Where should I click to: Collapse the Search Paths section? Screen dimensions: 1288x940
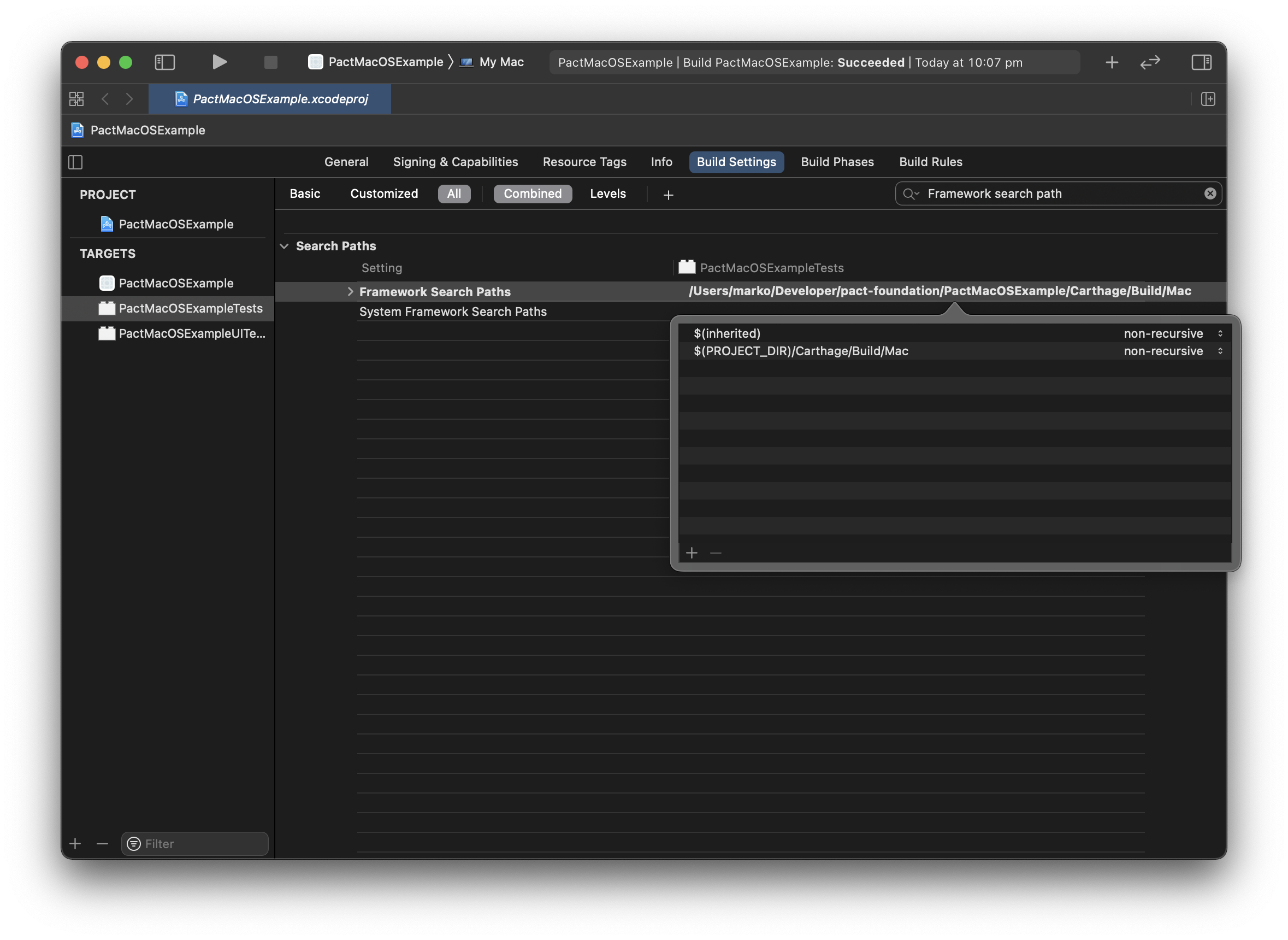[x=285, y=246]
